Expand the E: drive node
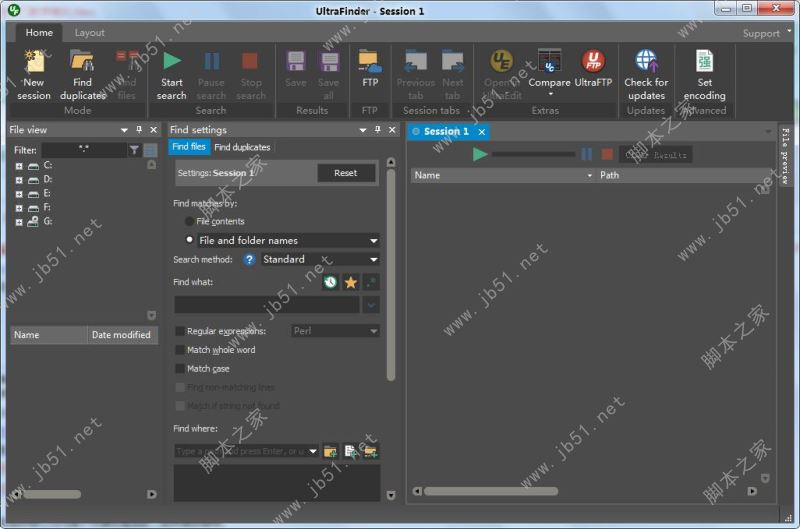Screen dimensions: 800x529 19,194
